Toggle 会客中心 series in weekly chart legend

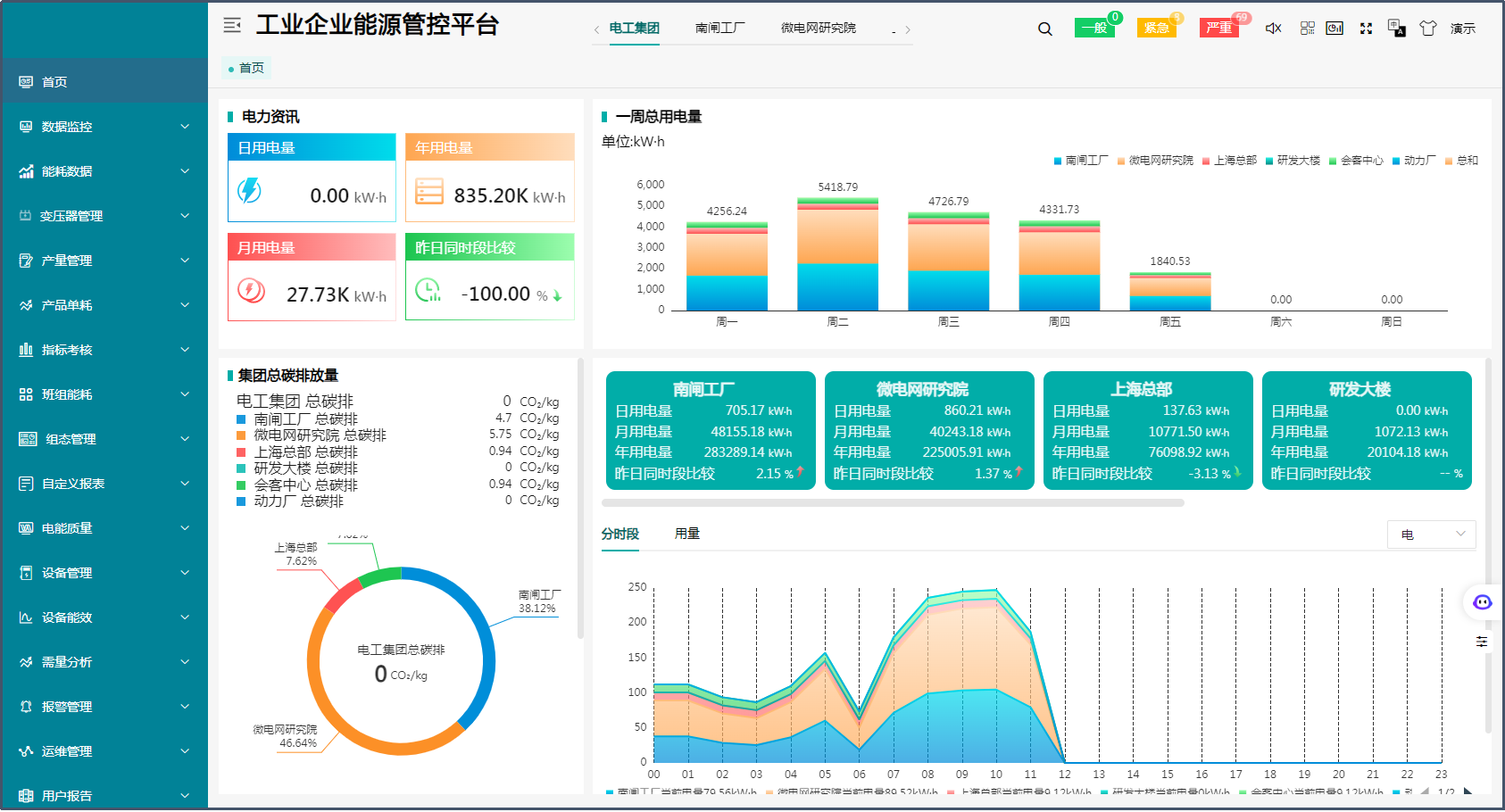point(1356,161)
